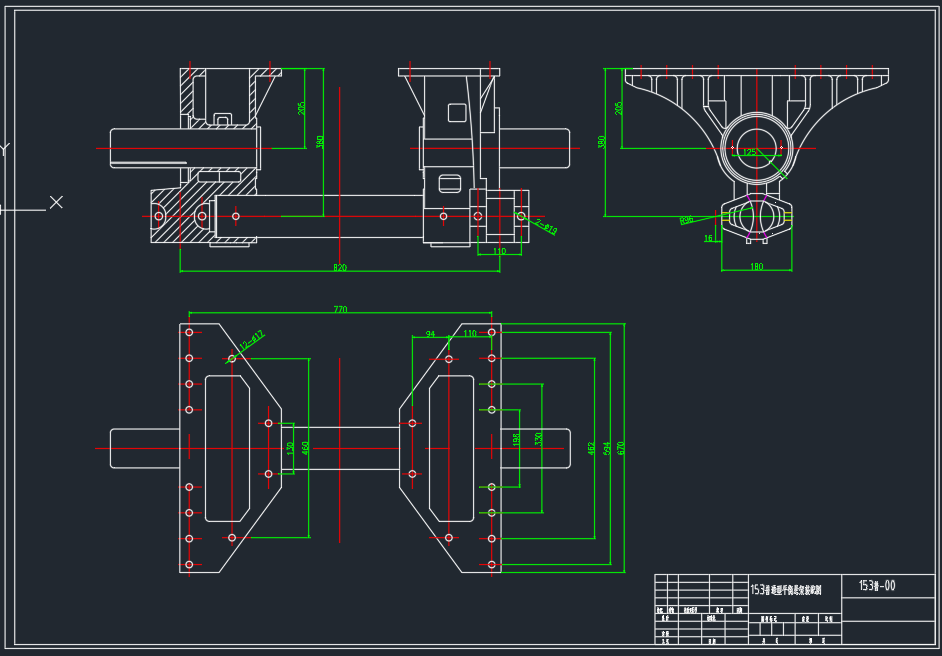Select the 2-Φ13 hole callout annotation
This screenshot has height=656, width=942.
545,228
